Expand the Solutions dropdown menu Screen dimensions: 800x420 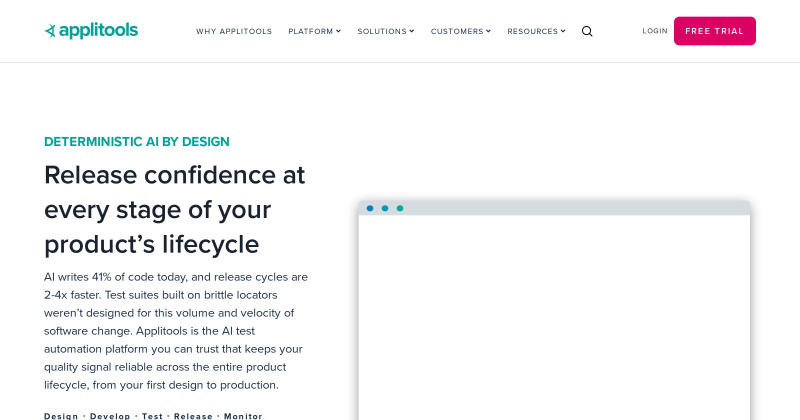(x=386, y=31)
